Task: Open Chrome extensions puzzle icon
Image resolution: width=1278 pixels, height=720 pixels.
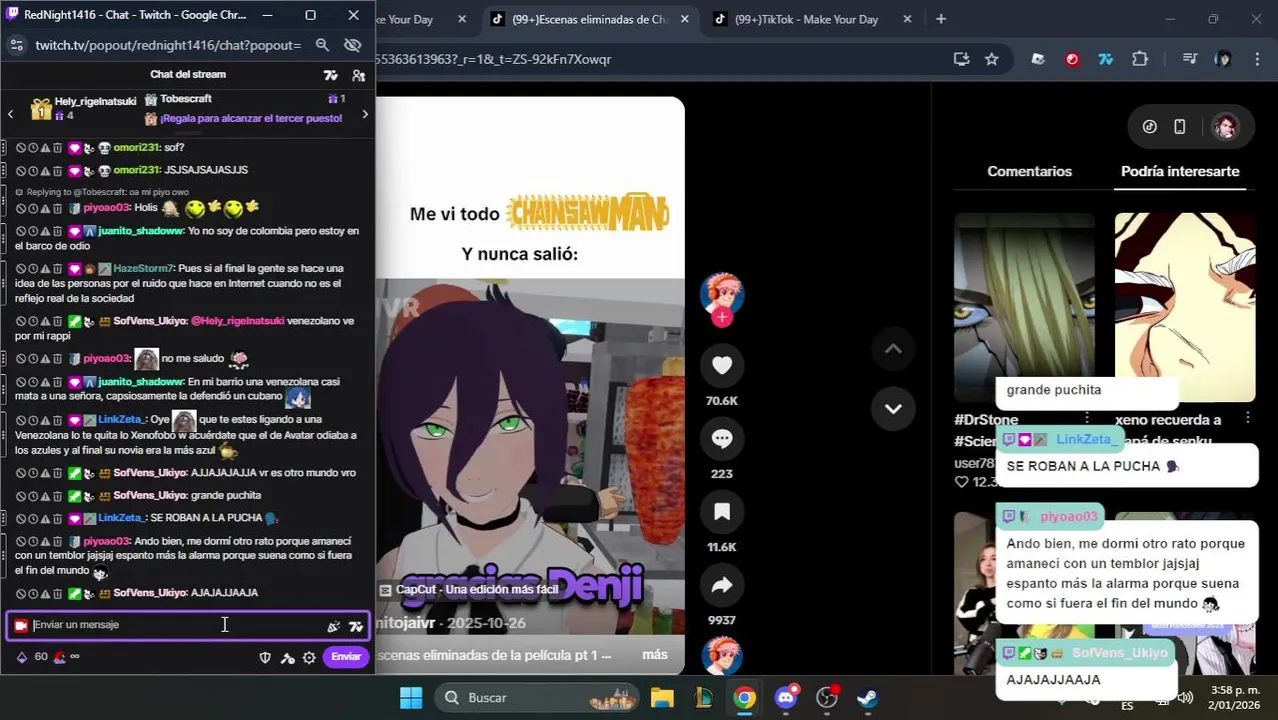Action: (x=1139, y=59)
